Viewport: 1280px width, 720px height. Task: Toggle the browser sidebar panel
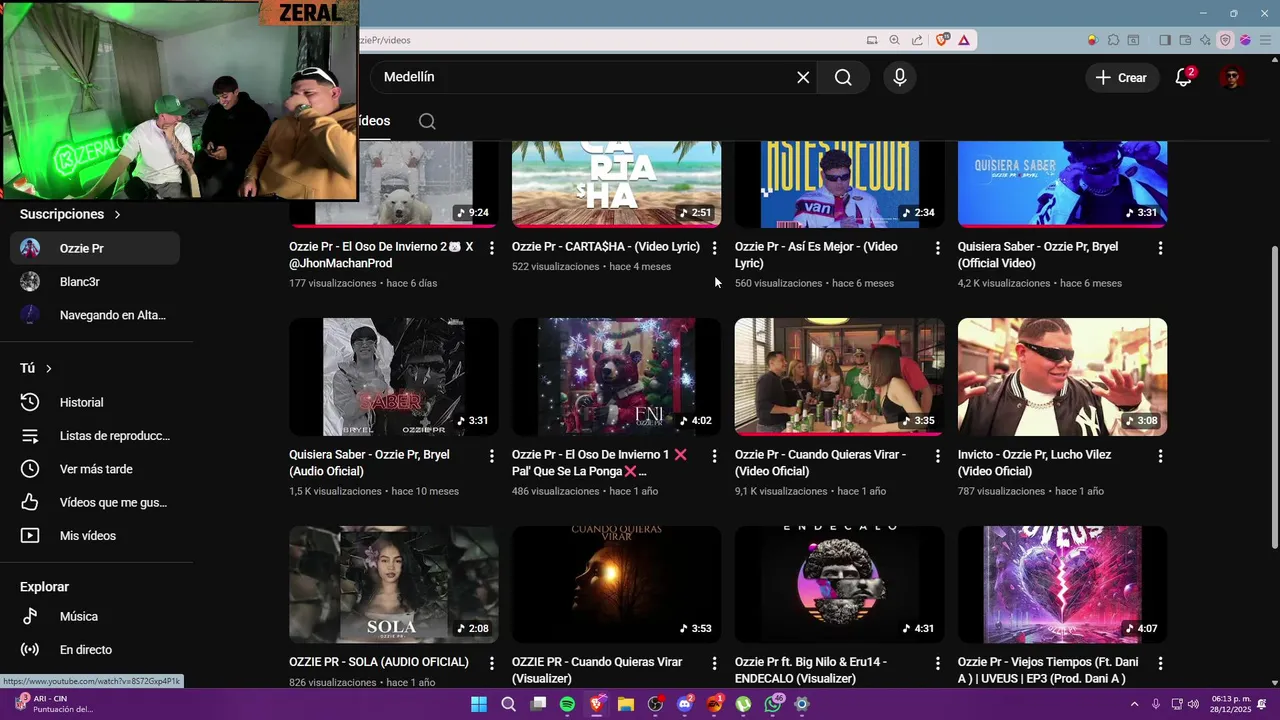click(1165, 40)
